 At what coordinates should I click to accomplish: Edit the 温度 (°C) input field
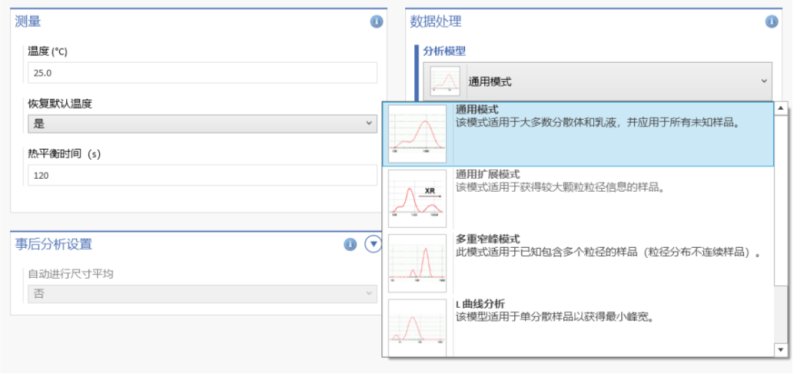click(x=203, y=73)
